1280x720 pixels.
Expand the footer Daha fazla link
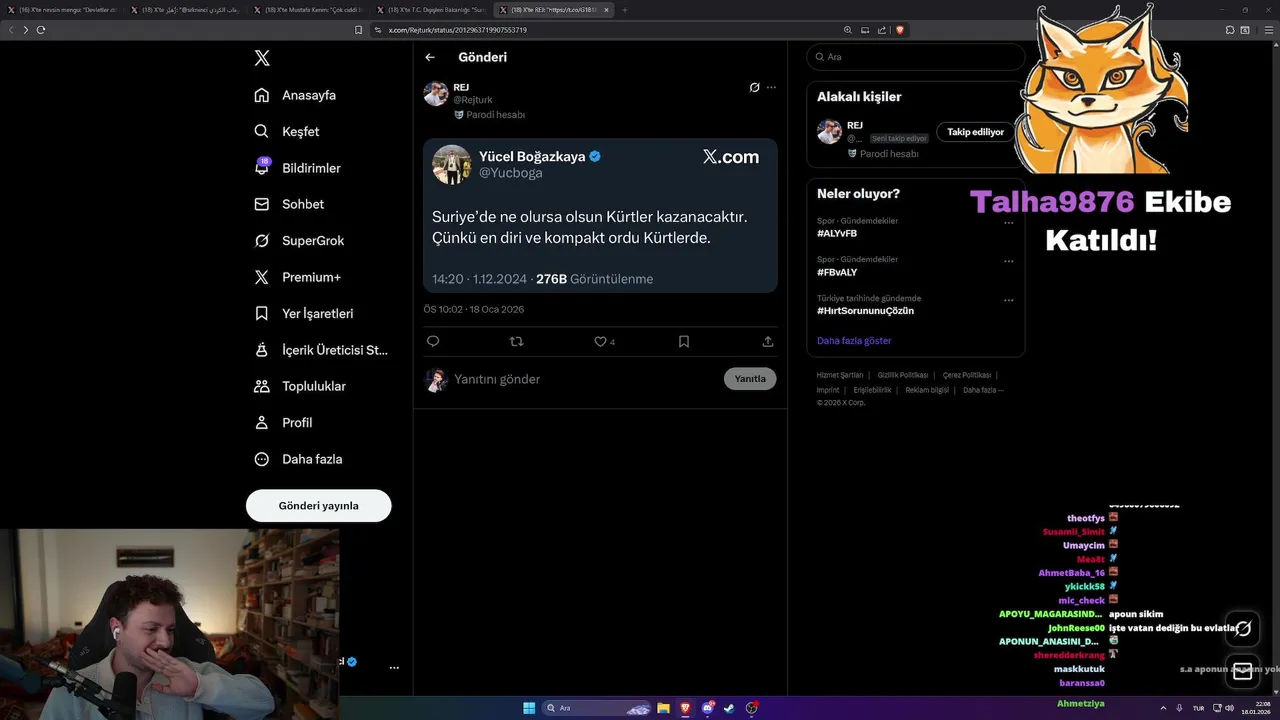983,390
